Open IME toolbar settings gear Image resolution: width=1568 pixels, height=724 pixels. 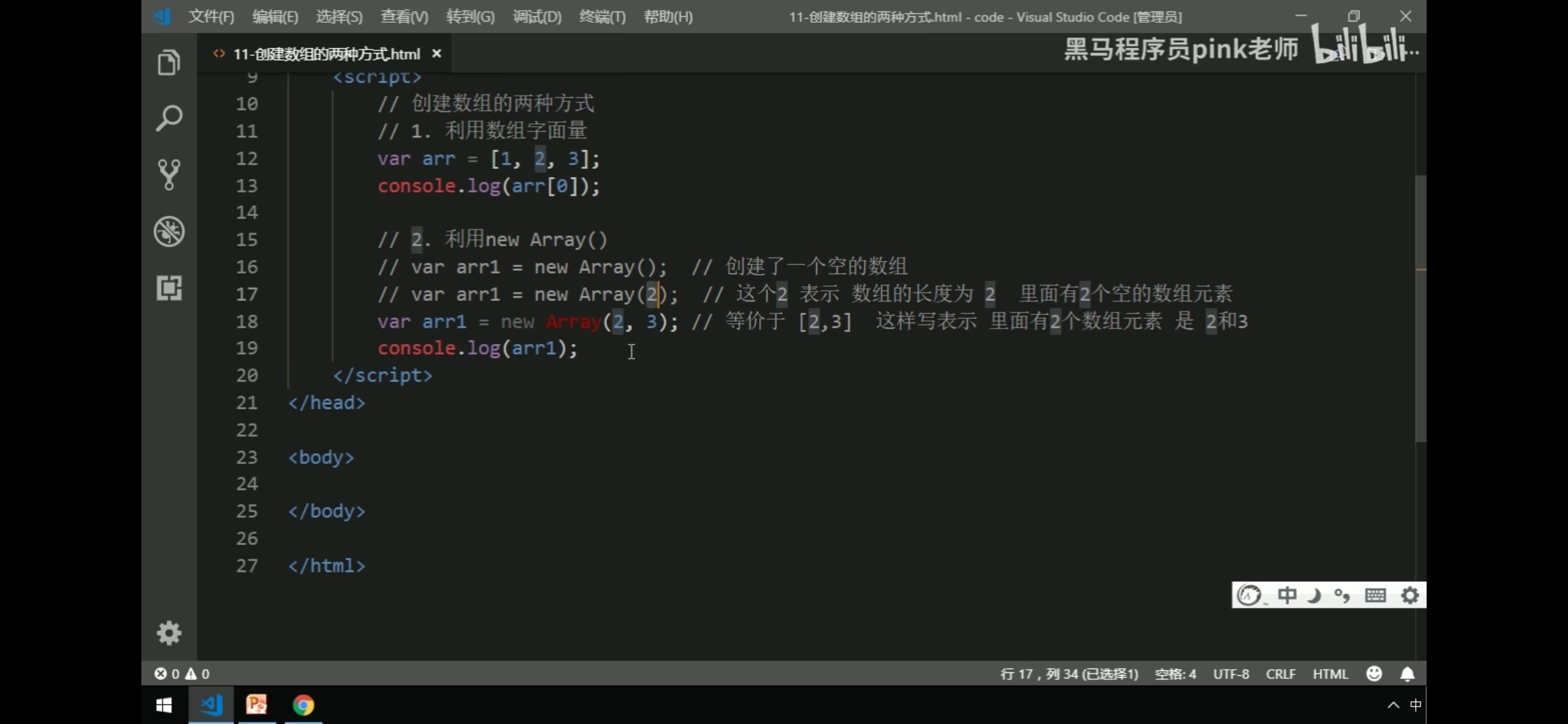tap(1410, 595)
